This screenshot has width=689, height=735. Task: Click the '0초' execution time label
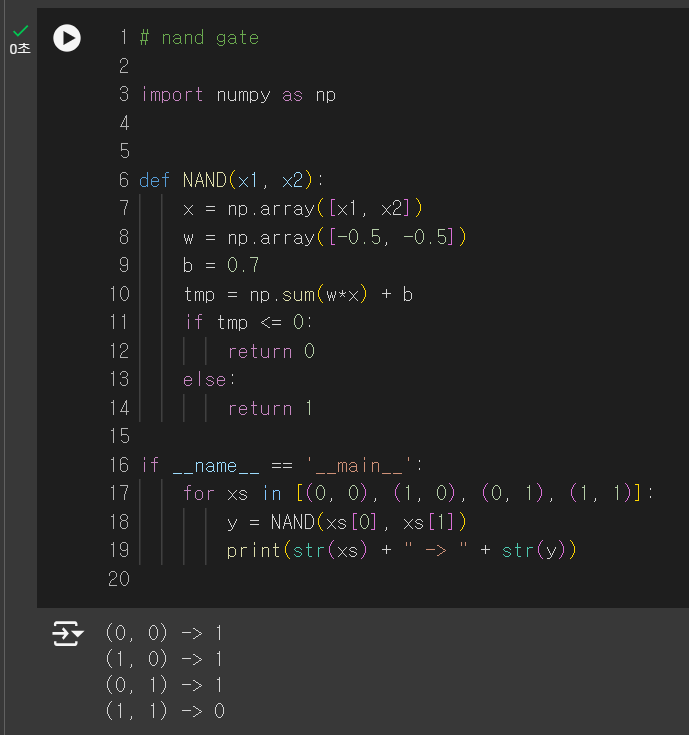(x=20, y=49)
